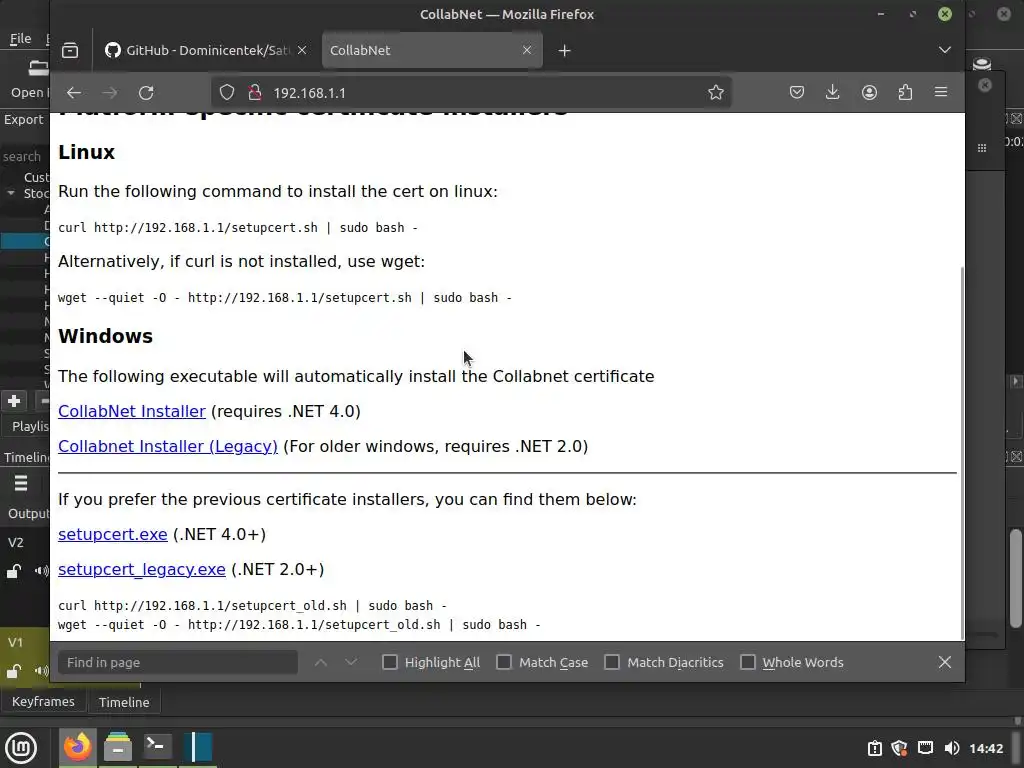Open the terminal from the taskbar
Screen dimensions: 1024x768
[x=157, y=746]
